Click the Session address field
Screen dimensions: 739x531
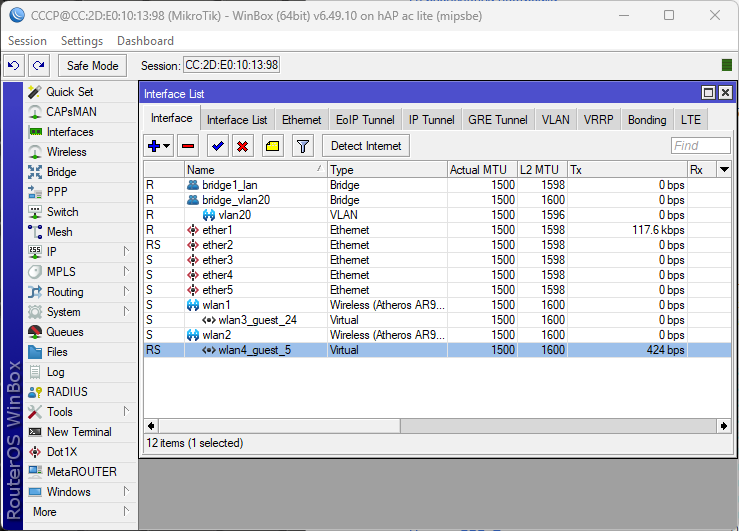coord(231,65)
